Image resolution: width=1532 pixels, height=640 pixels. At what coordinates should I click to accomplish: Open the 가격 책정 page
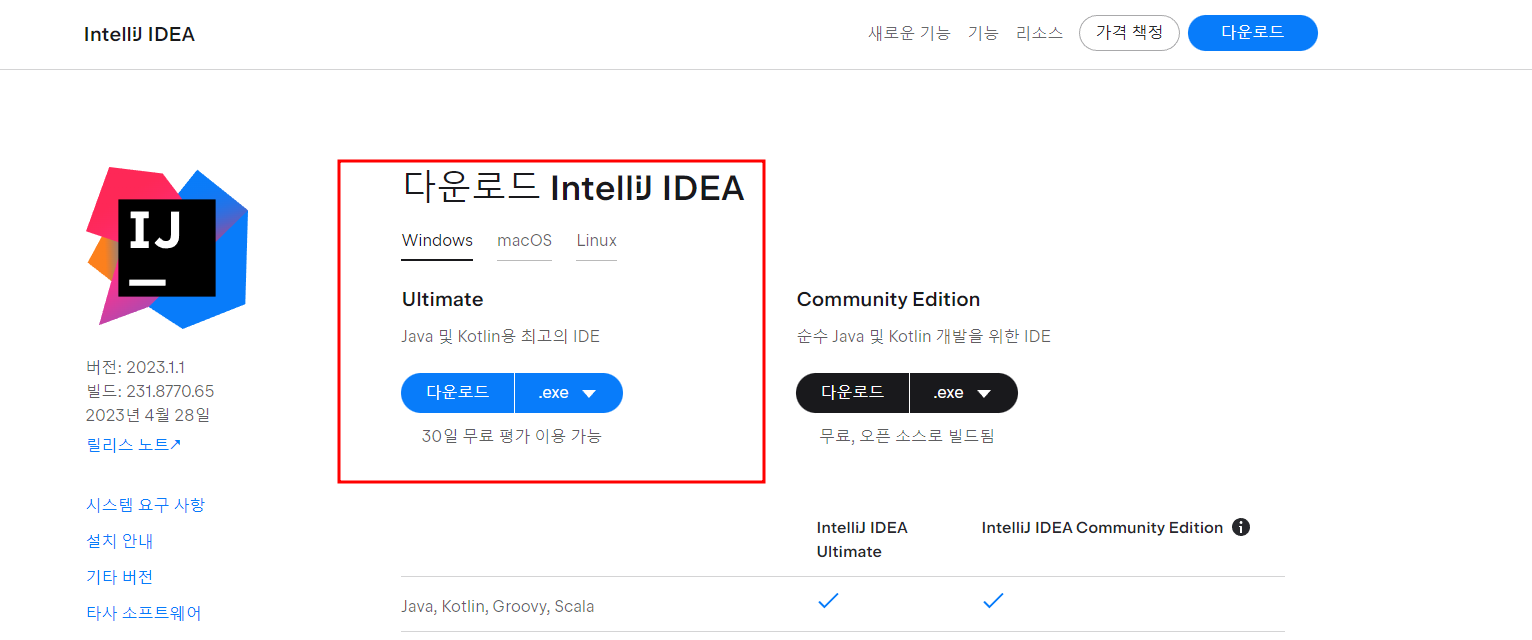pos(1129,32)
